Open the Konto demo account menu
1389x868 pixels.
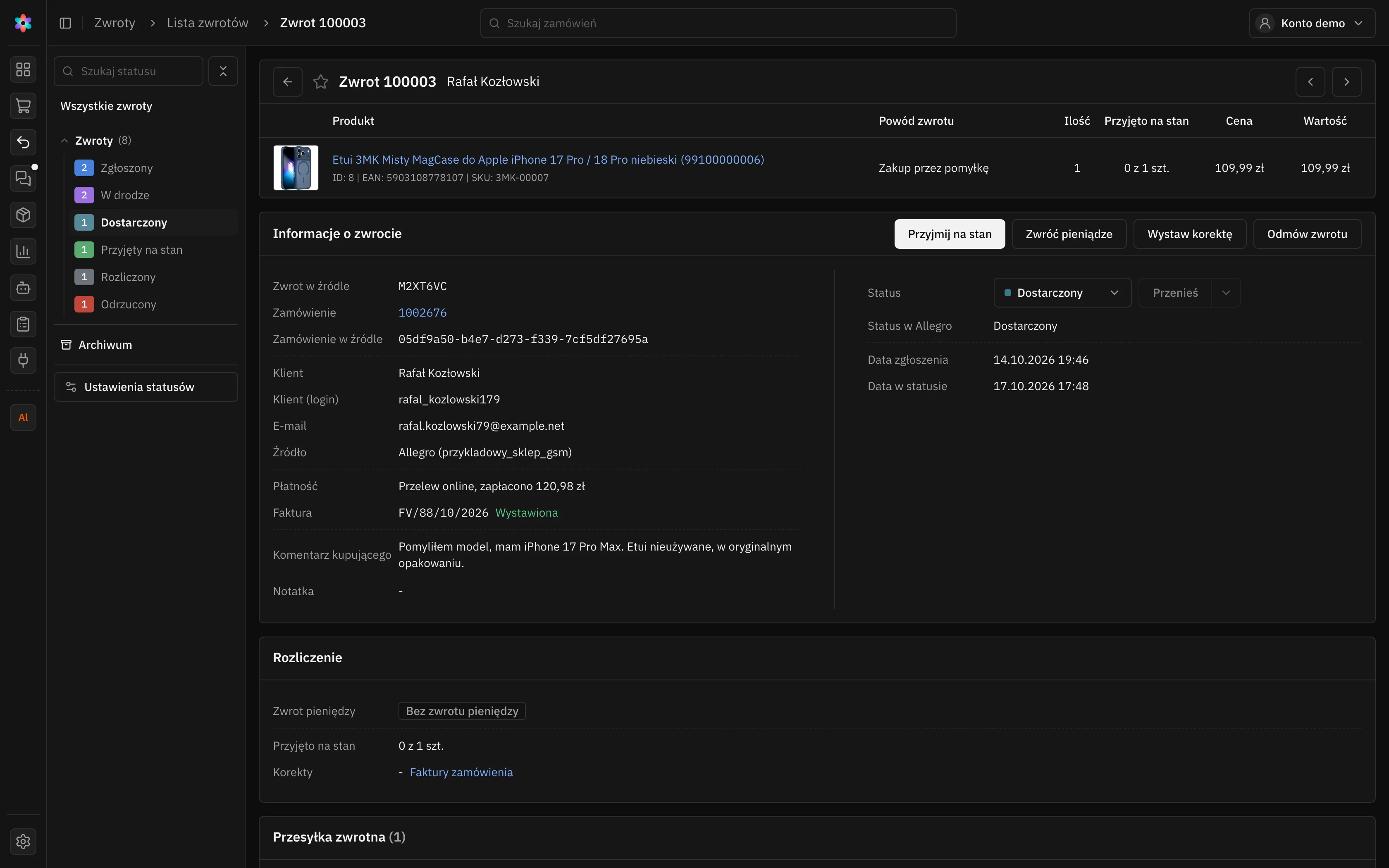click(x=1312, y=23)
